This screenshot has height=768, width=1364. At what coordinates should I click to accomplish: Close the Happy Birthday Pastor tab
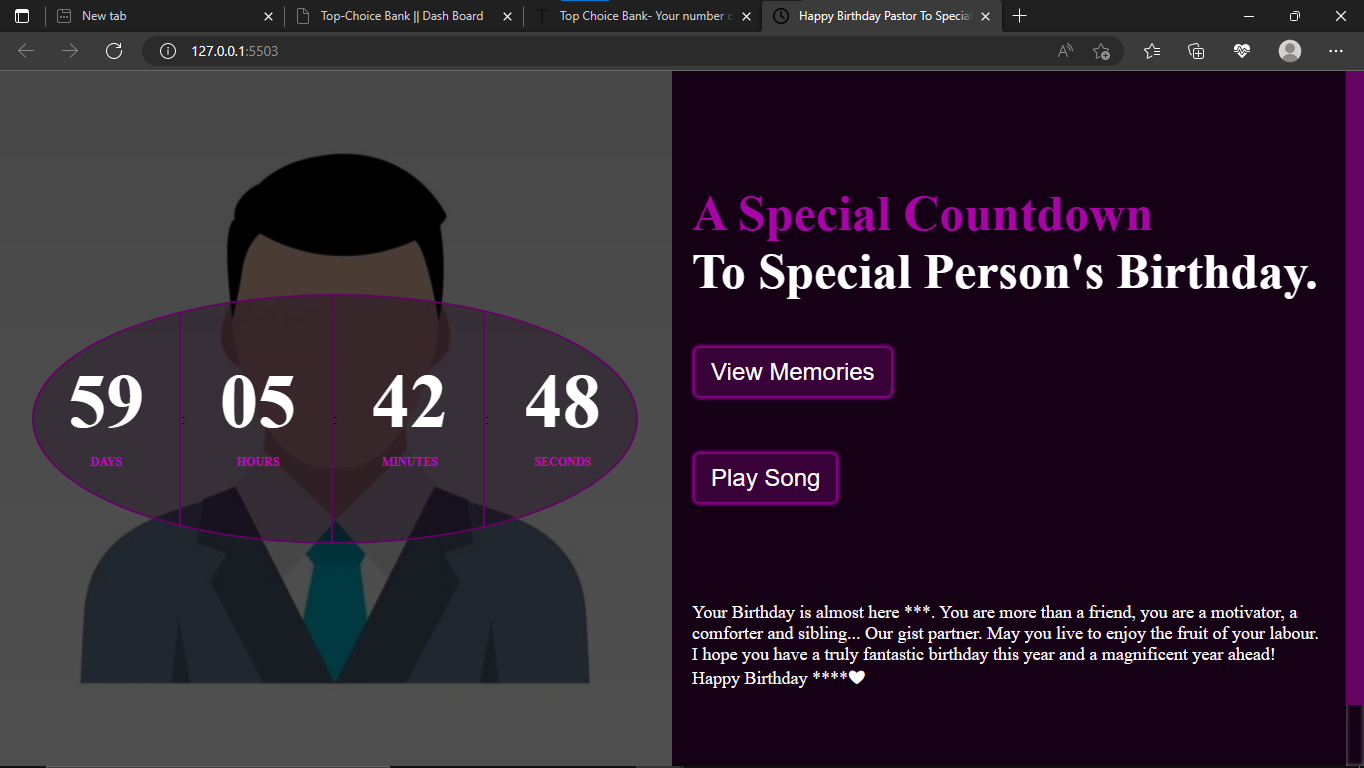click(x=985, y=16)
